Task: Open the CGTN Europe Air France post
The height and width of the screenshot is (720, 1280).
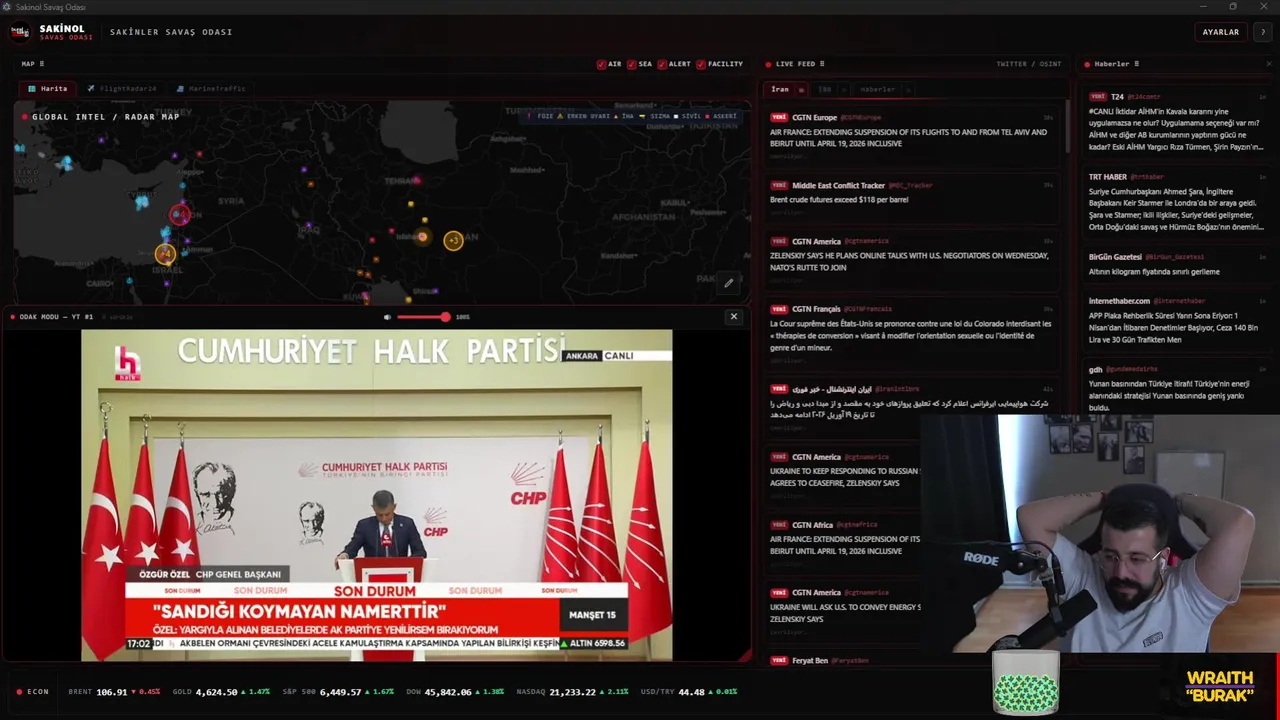Action: tap(912, 136)
